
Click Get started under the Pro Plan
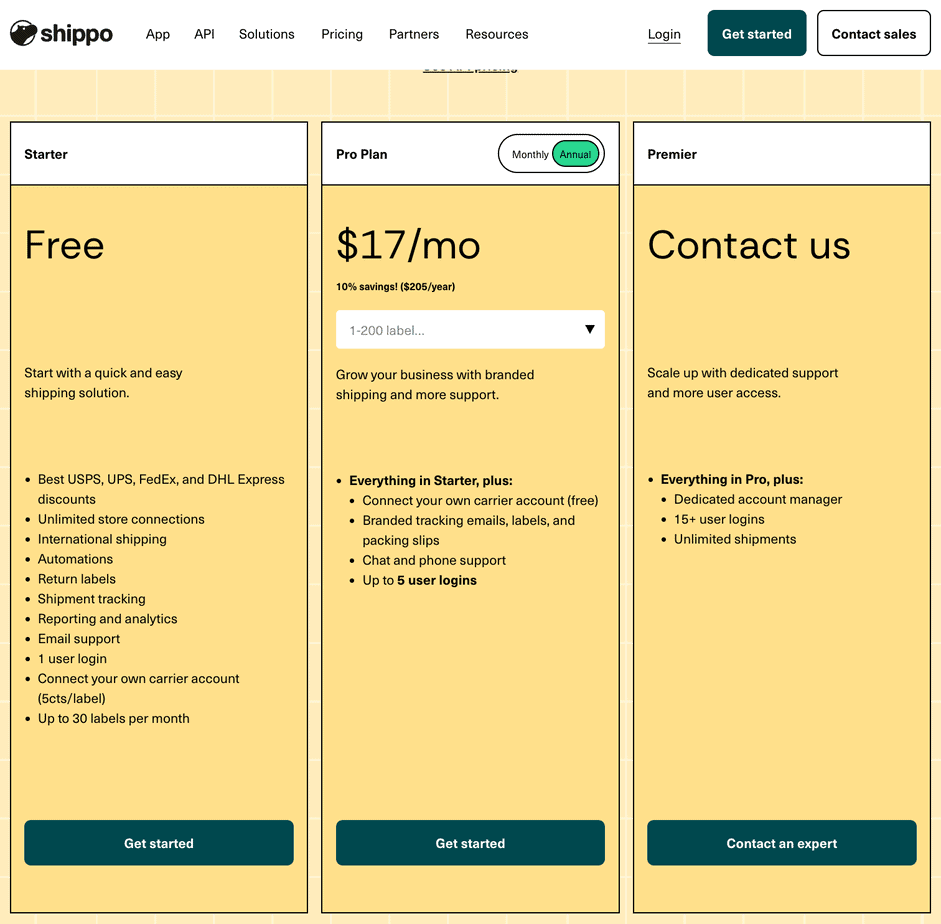click(x=470, y=843)
